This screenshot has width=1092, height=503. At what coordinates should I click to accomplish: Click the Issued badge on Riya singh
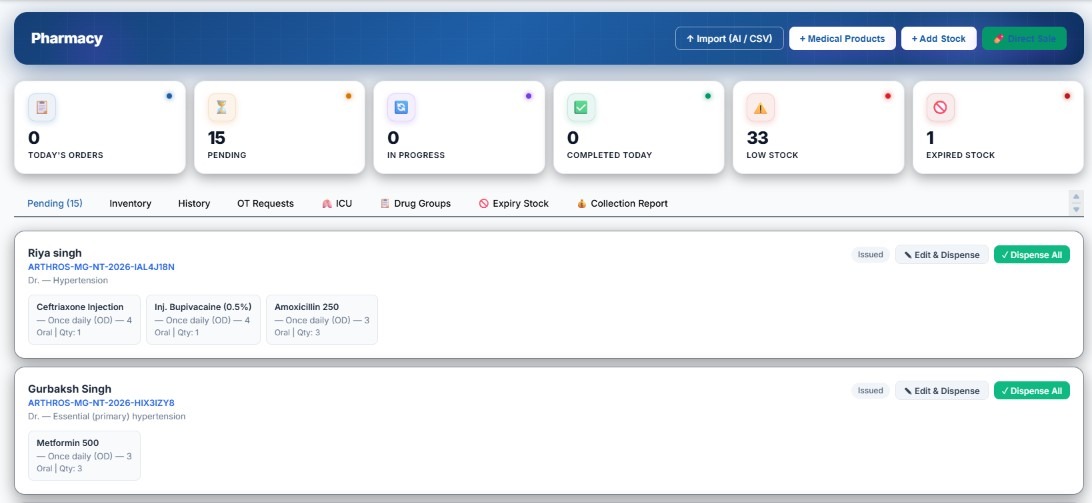click(871, 255)
